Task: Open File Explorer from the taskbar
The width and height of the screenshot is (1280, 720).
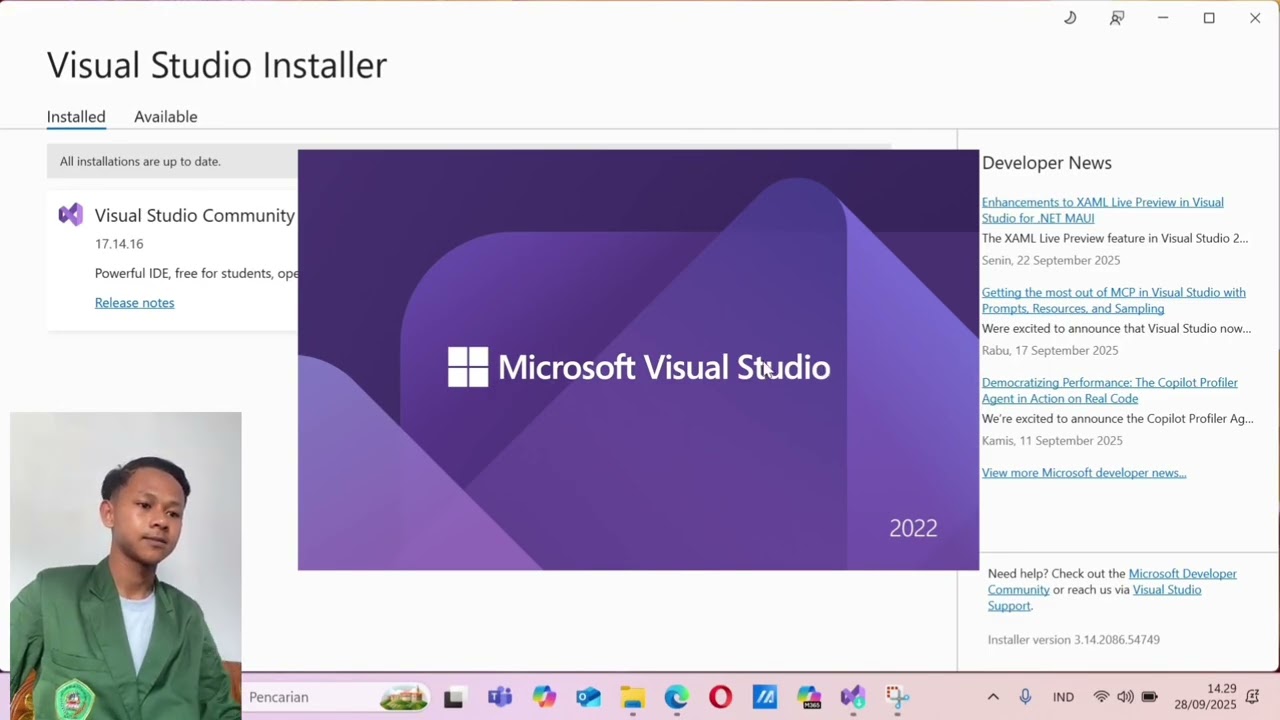Action: click(x=632, y=697)
